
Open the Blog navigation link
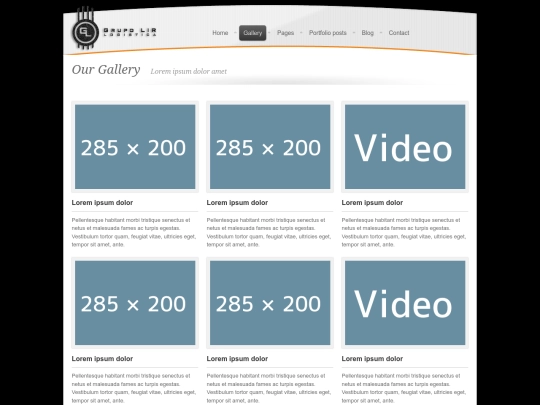tap(367, 33)
